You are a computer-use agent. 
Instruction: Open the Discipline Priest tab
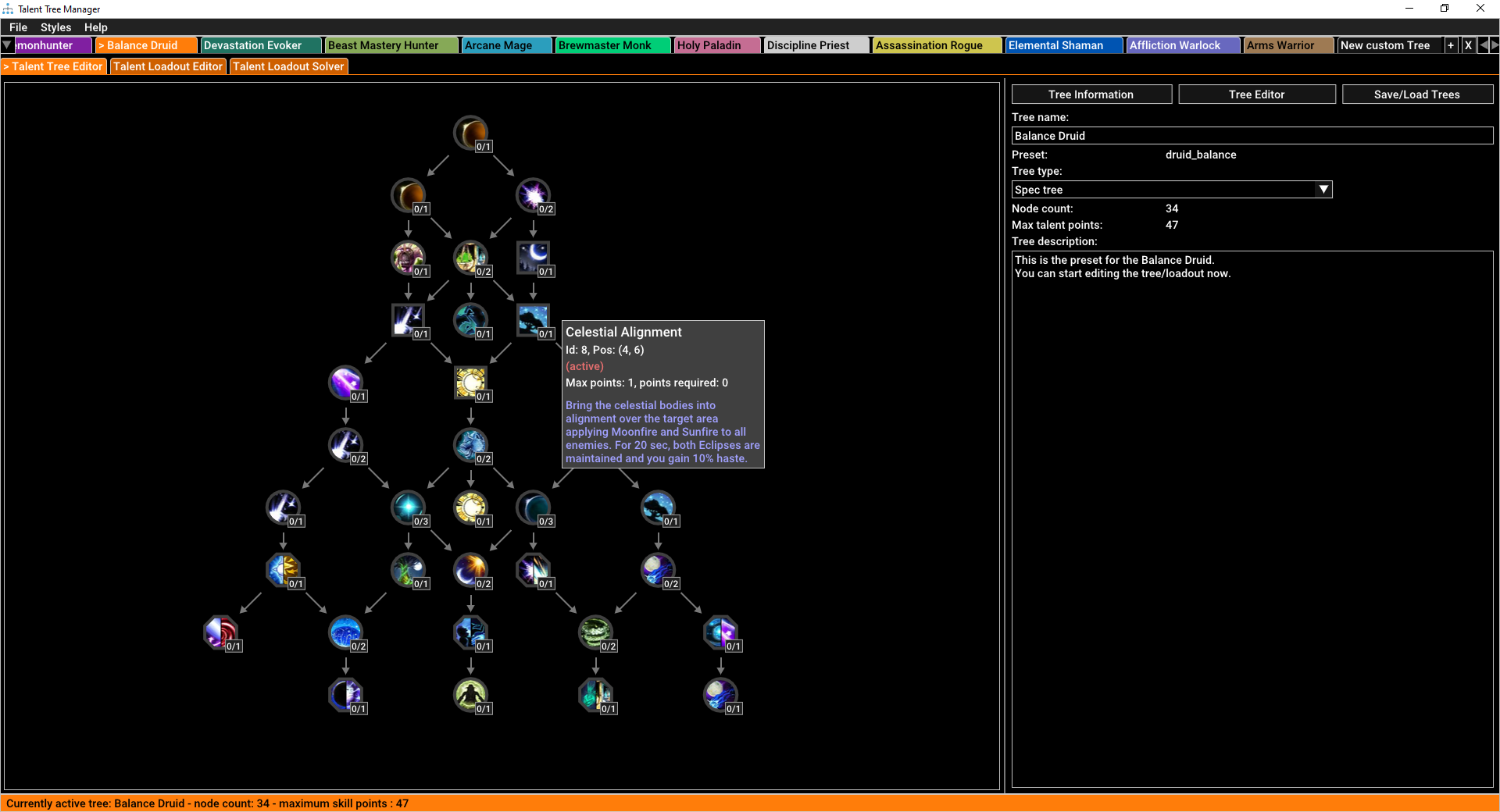tap(816, 45)
